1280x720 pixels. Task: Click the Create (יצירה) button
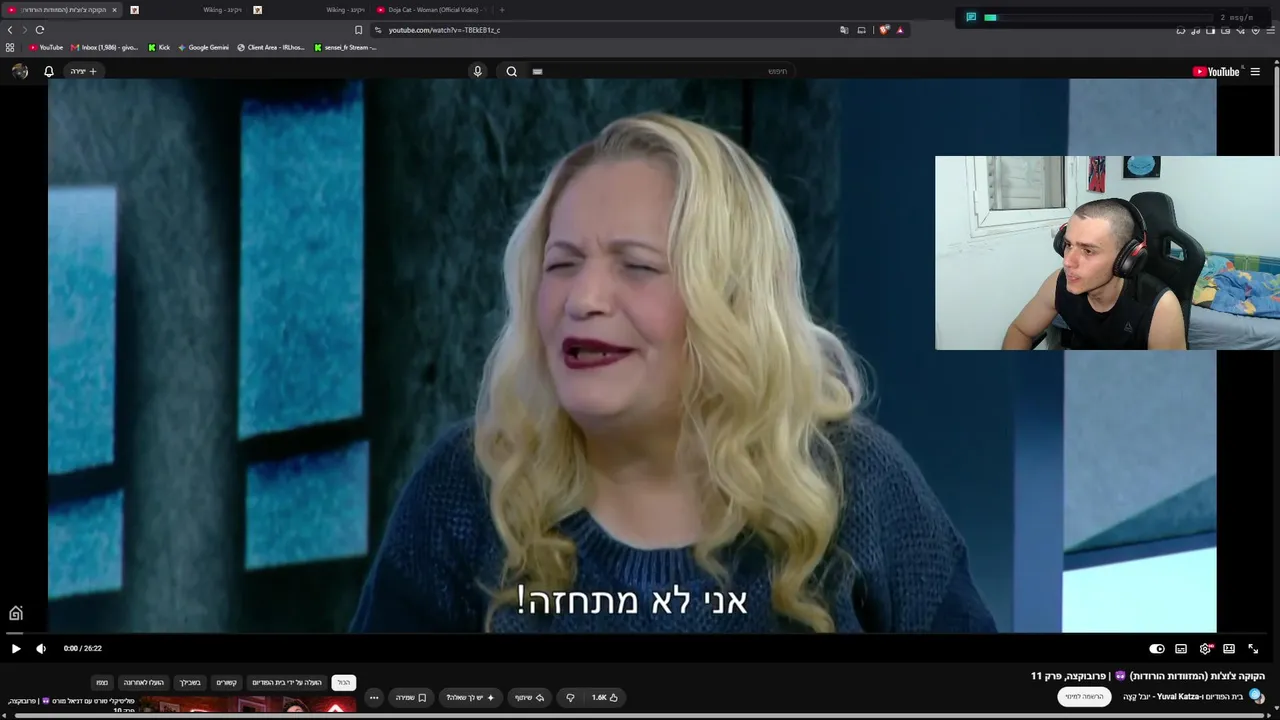83,71
